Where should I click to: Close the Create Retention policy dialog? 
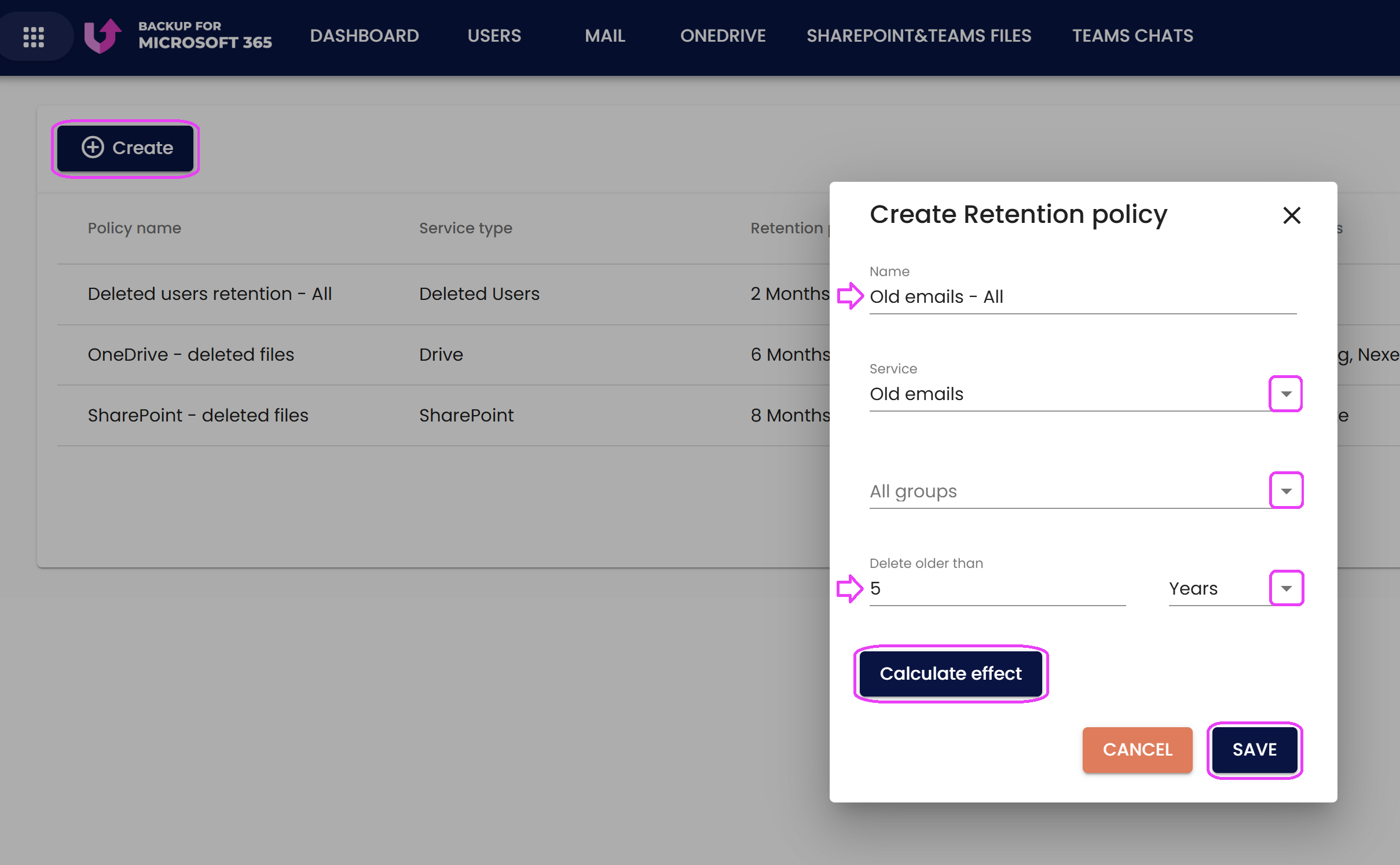1291,215
